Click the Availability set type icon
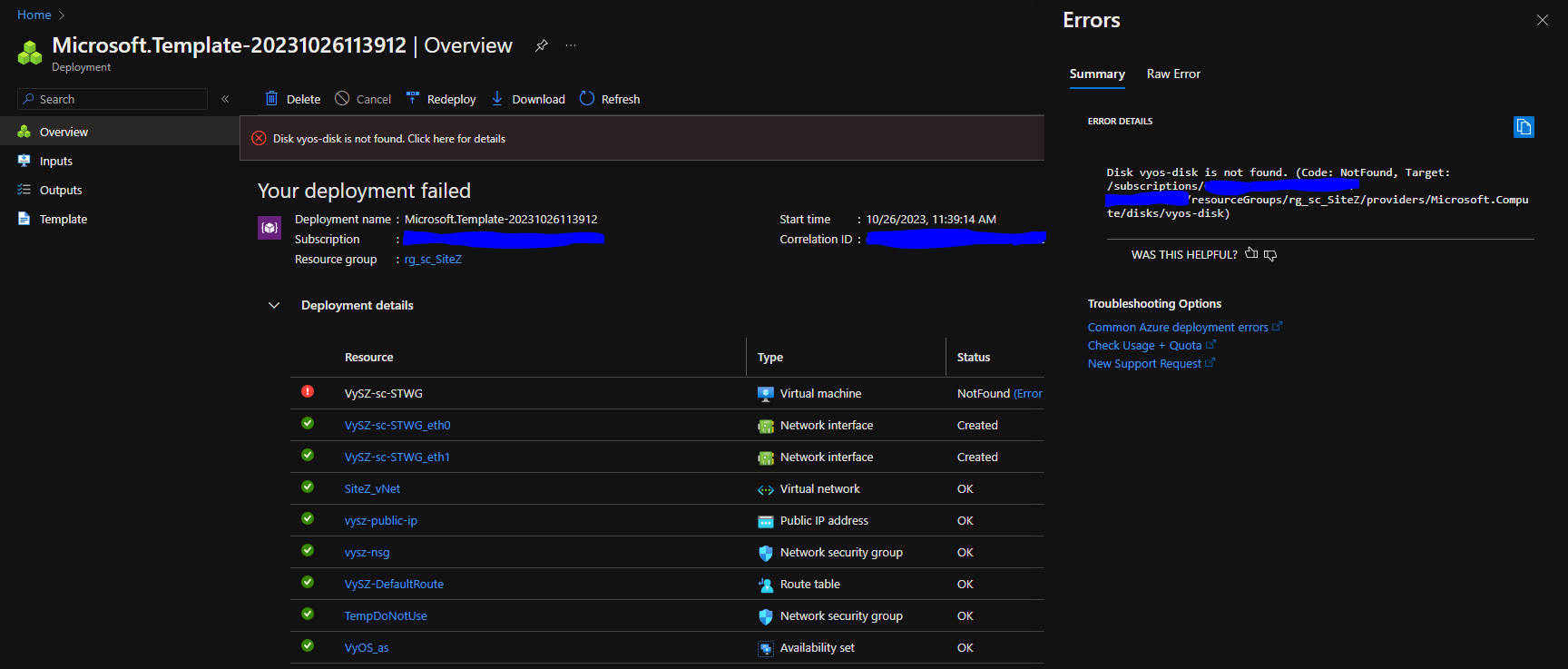The image size is (1568, 669). [x=766, y=648]
